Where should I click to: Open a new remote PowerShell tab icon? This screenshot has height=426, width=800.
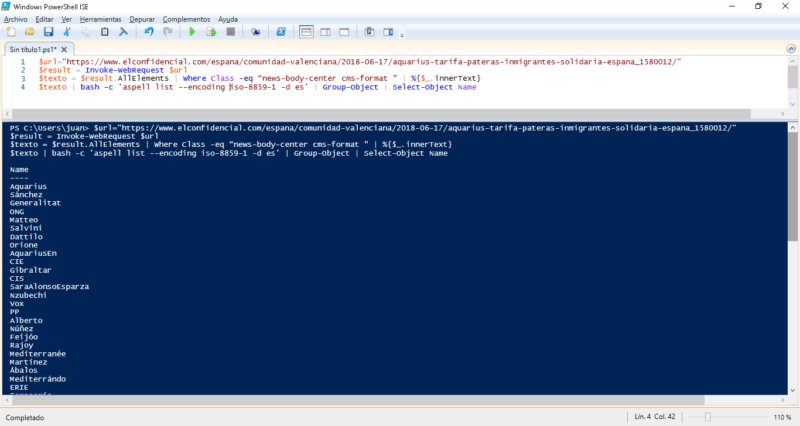point(255,32)
